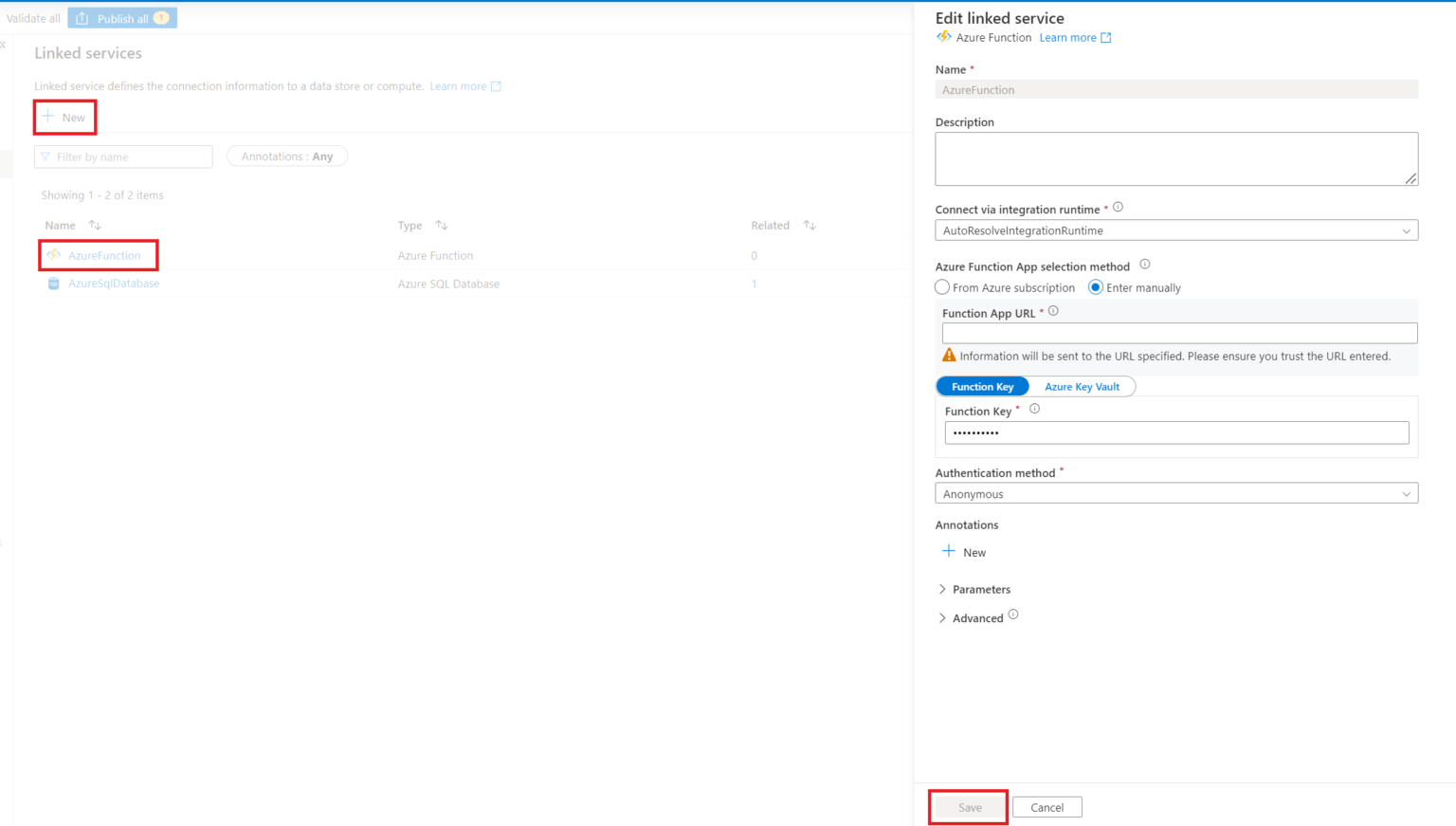Open the AzureSqlDatabase linked service link

click(114, 284)
